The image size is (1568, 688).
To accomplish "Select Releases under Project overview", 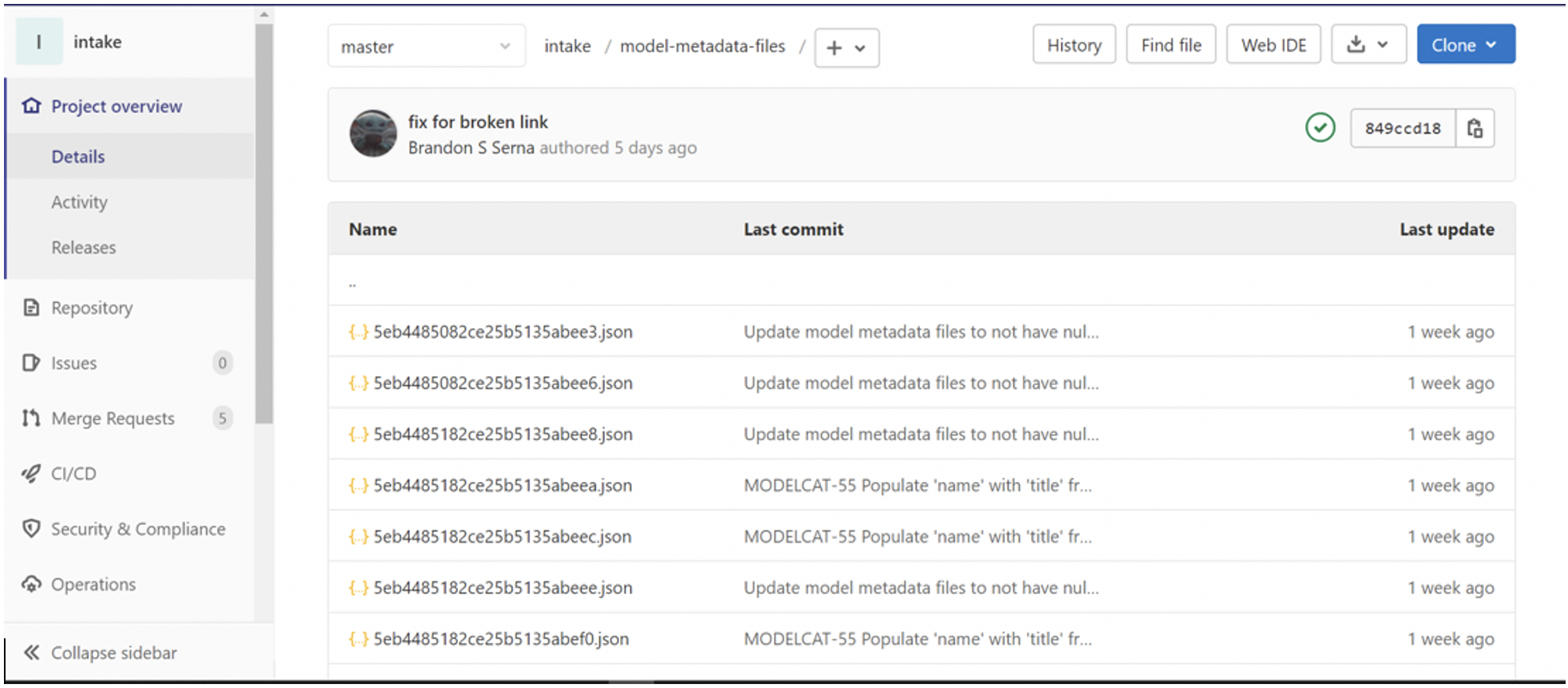I will point(84,248).
